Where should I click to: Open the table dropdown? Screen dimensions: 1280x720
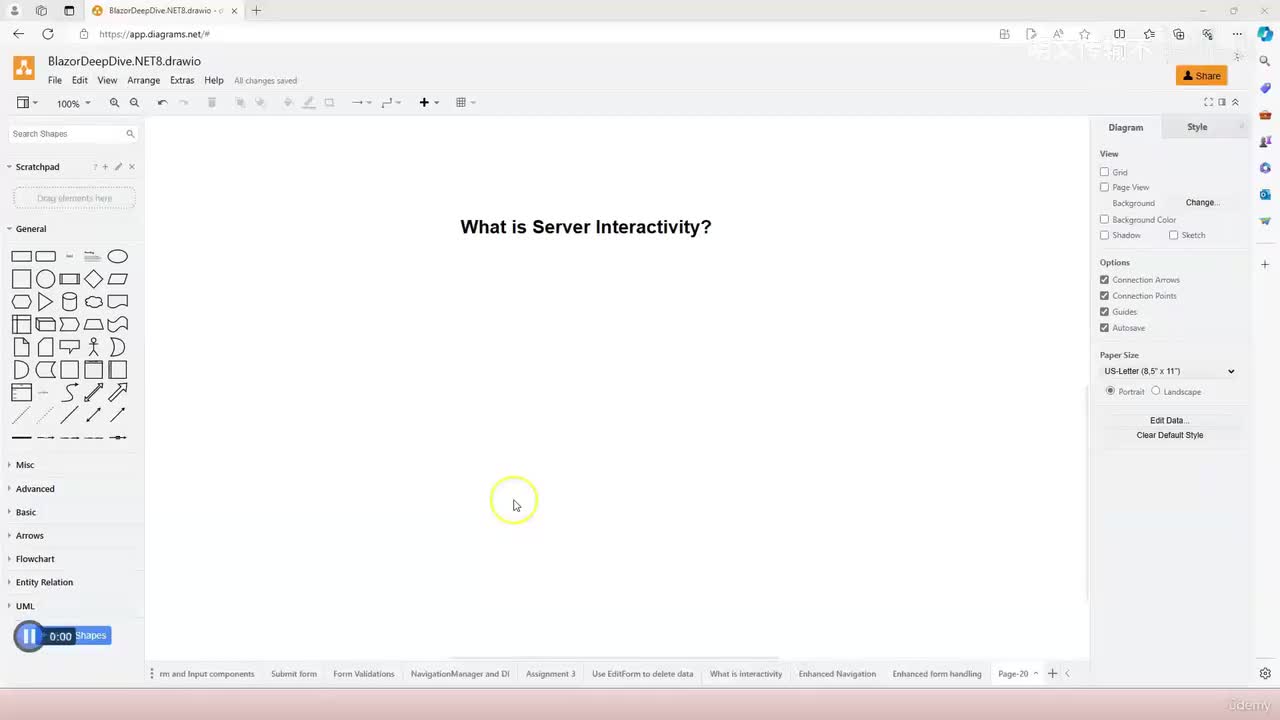click(x=465, y=102)
